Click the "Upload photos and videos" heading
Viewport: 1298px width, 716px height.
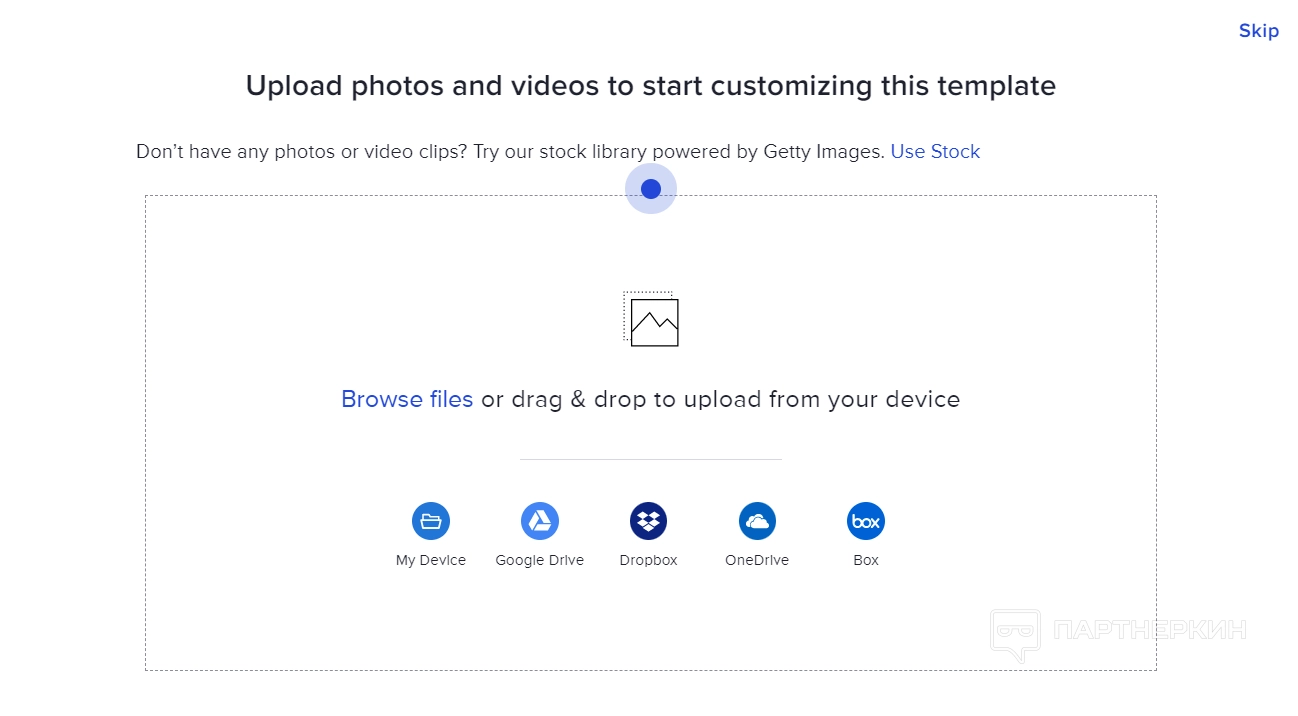click(651, 86)
